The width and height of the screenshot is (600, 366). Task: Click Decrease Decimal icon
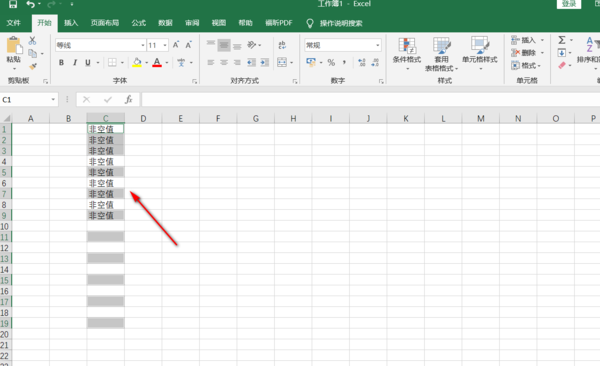[x=375, y=62]
